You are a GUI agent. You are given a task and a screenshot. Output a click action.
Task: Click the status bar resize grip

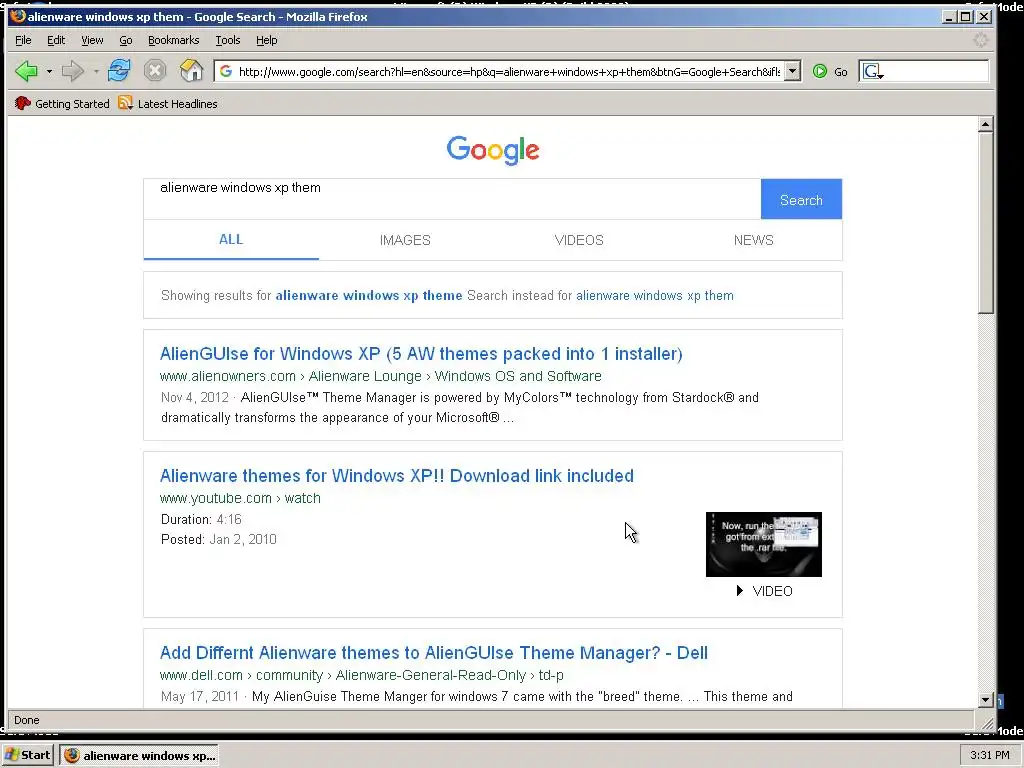coord(987,722)
